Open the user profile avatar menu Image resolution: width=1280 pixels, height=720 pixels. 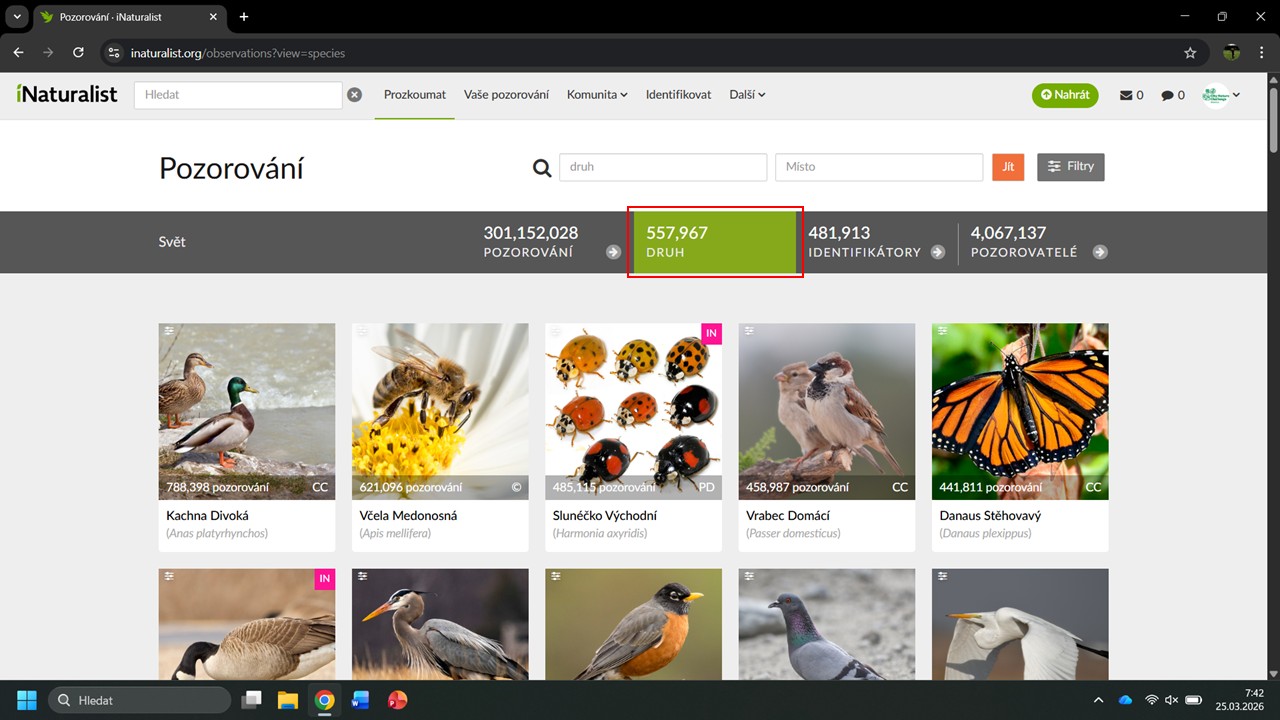[x=1221, y=95]
